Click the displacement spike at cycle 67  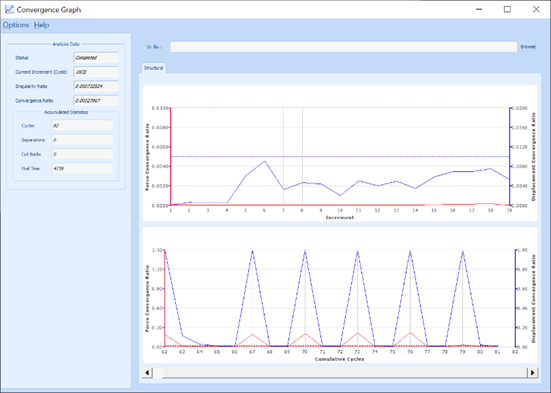(252, 251)
